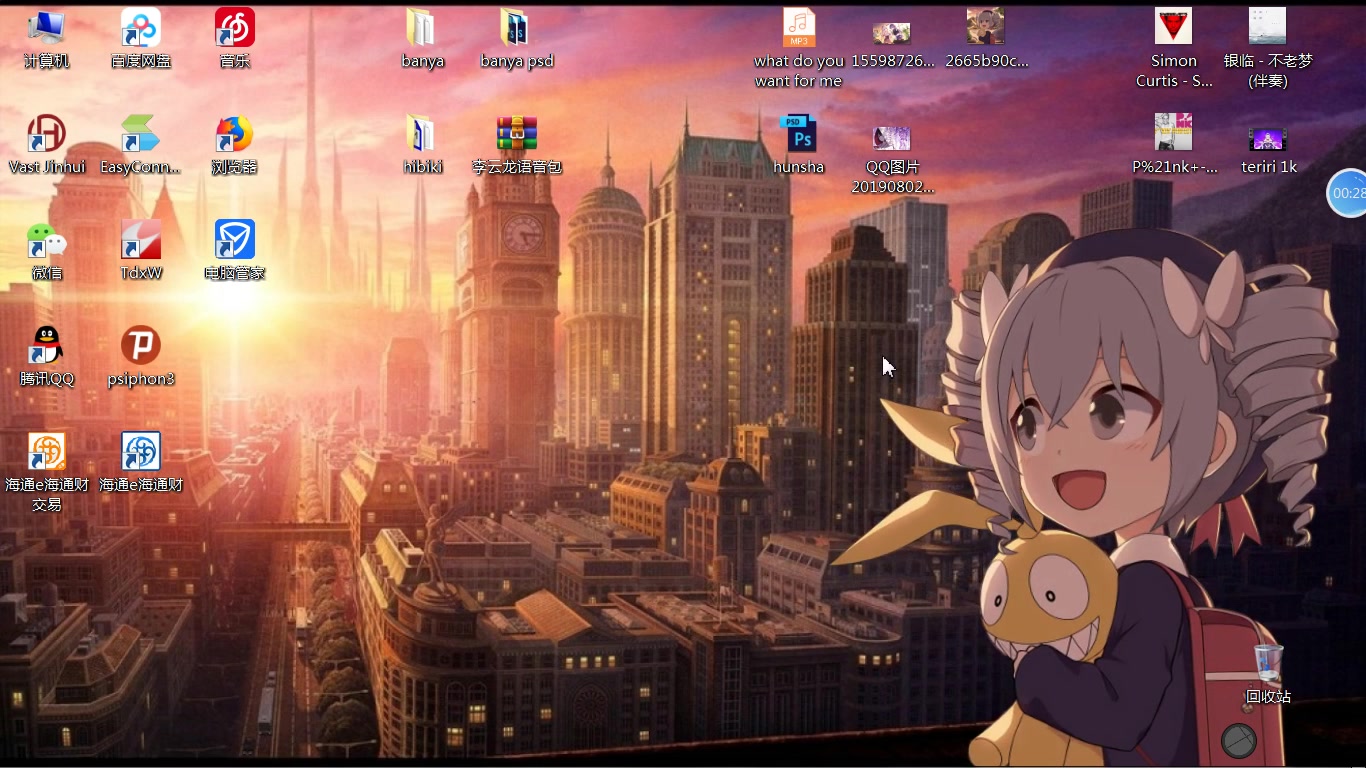The width and height of the screenshot is (1366, 768).
Task: Select the Simon Curtis audio file
Action: [1174, 28]
